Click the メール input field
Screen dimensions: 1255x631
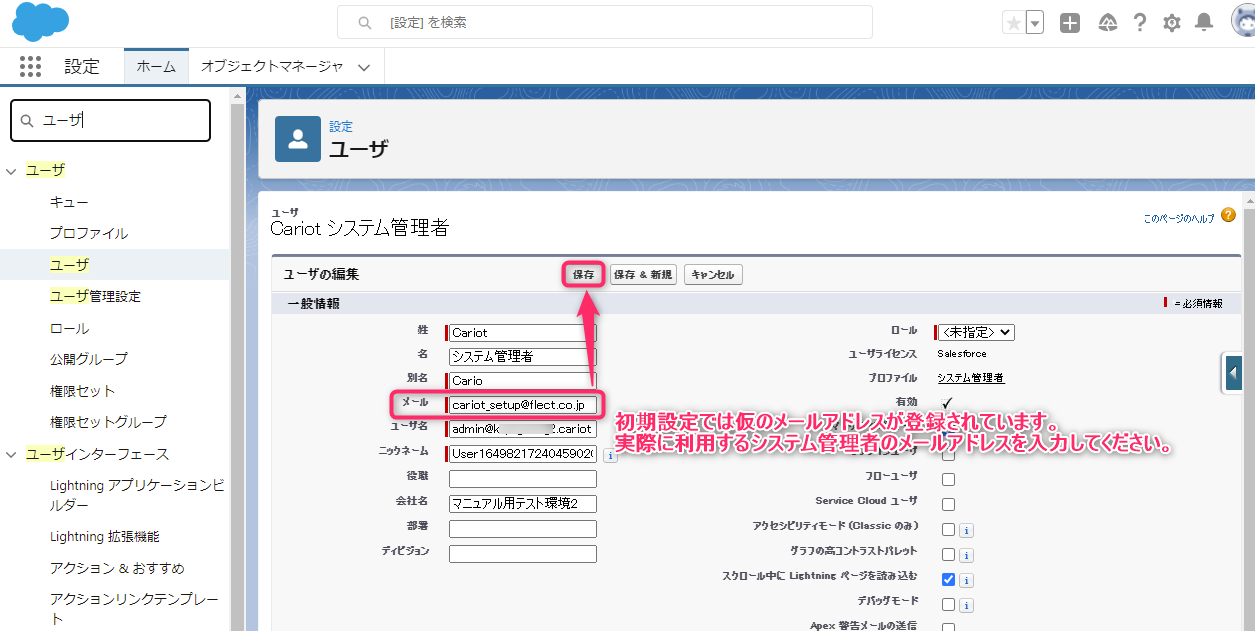(x=523, y=405)
